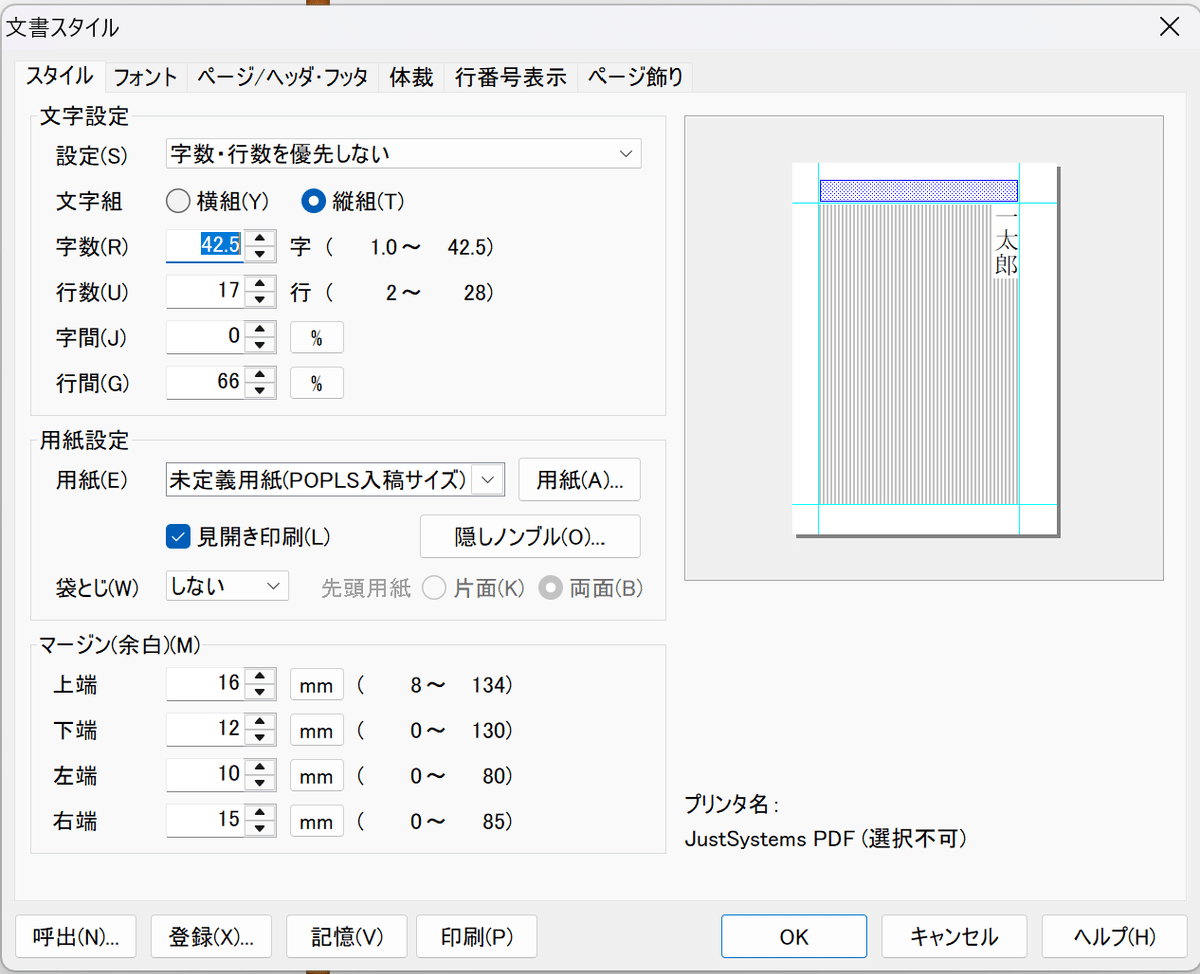Expand the 用紙(E) paper dropdown

(x=487, y=480)
